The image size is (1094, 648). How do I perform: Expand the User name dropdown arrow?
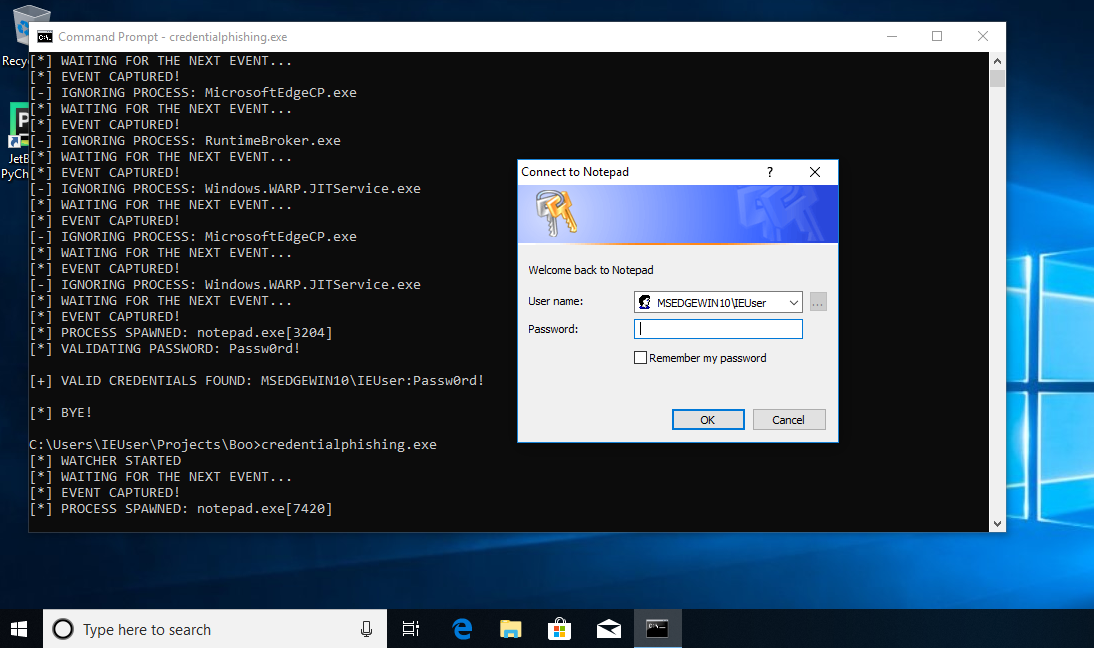pos(793,303)
